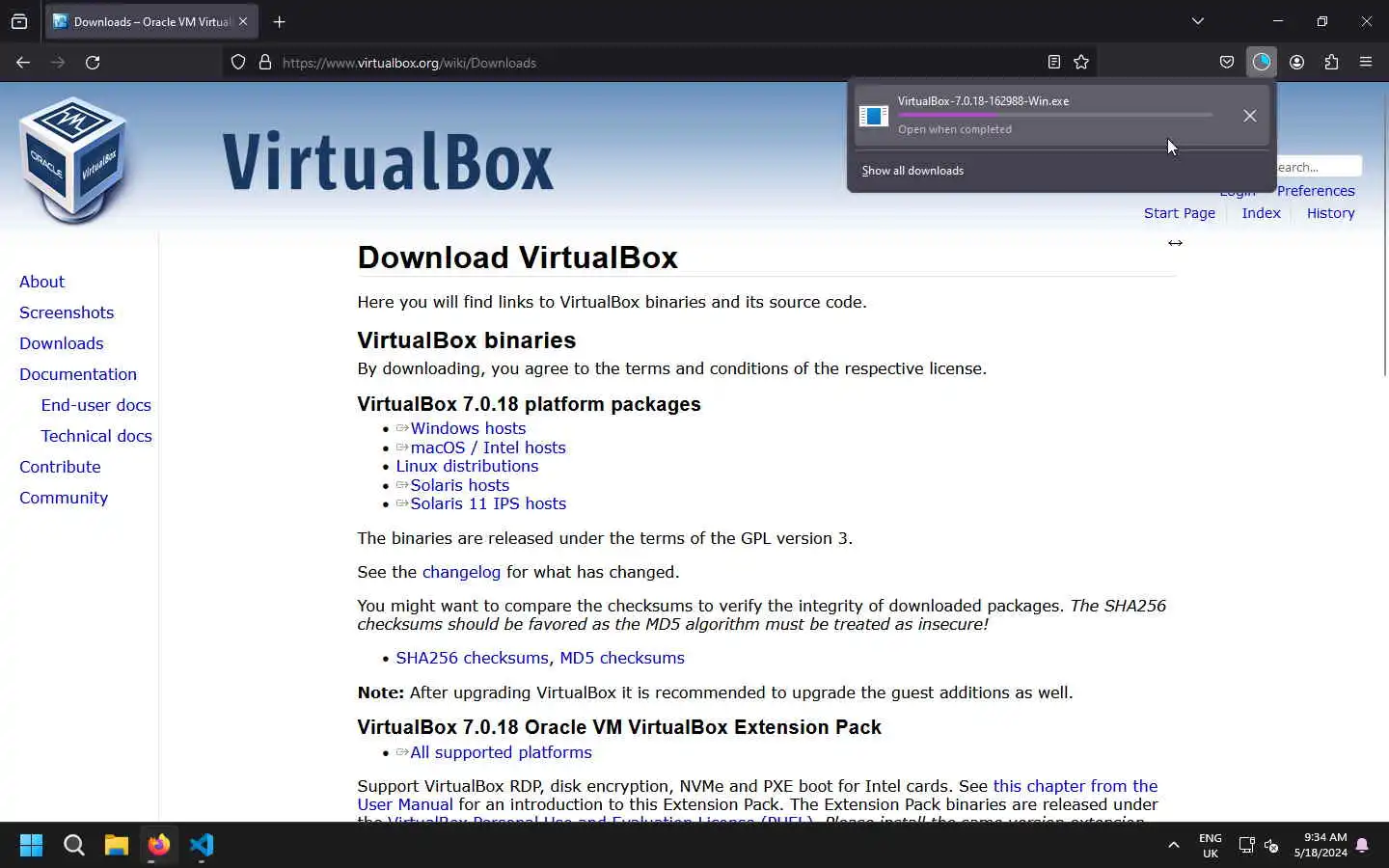
Task: Open the Firefox account icon
Action: (x=1296, y=63)
